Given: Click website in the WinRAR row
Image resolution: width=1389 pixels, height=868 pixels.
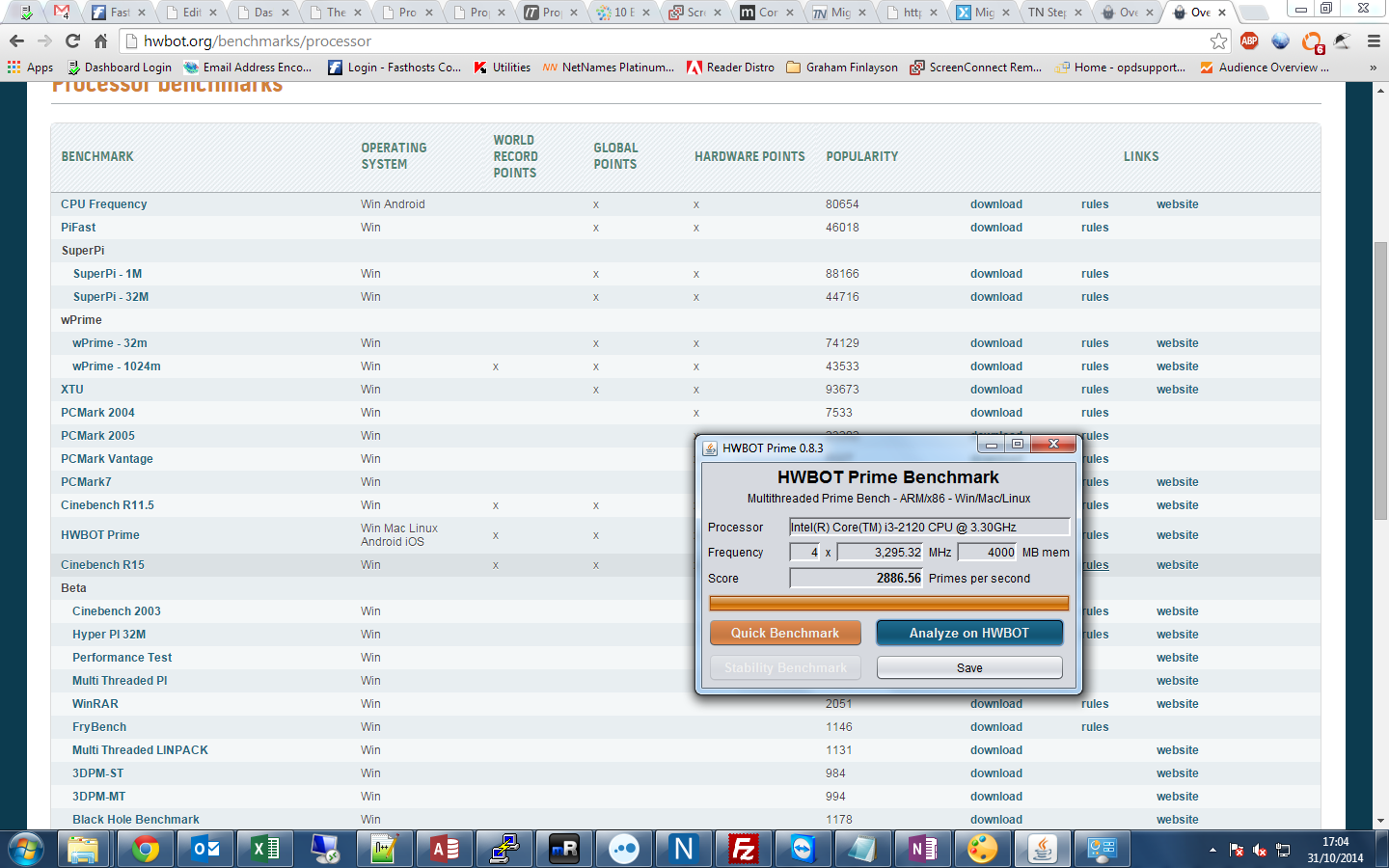Looking at the screenshot, I should (1178, 704).
